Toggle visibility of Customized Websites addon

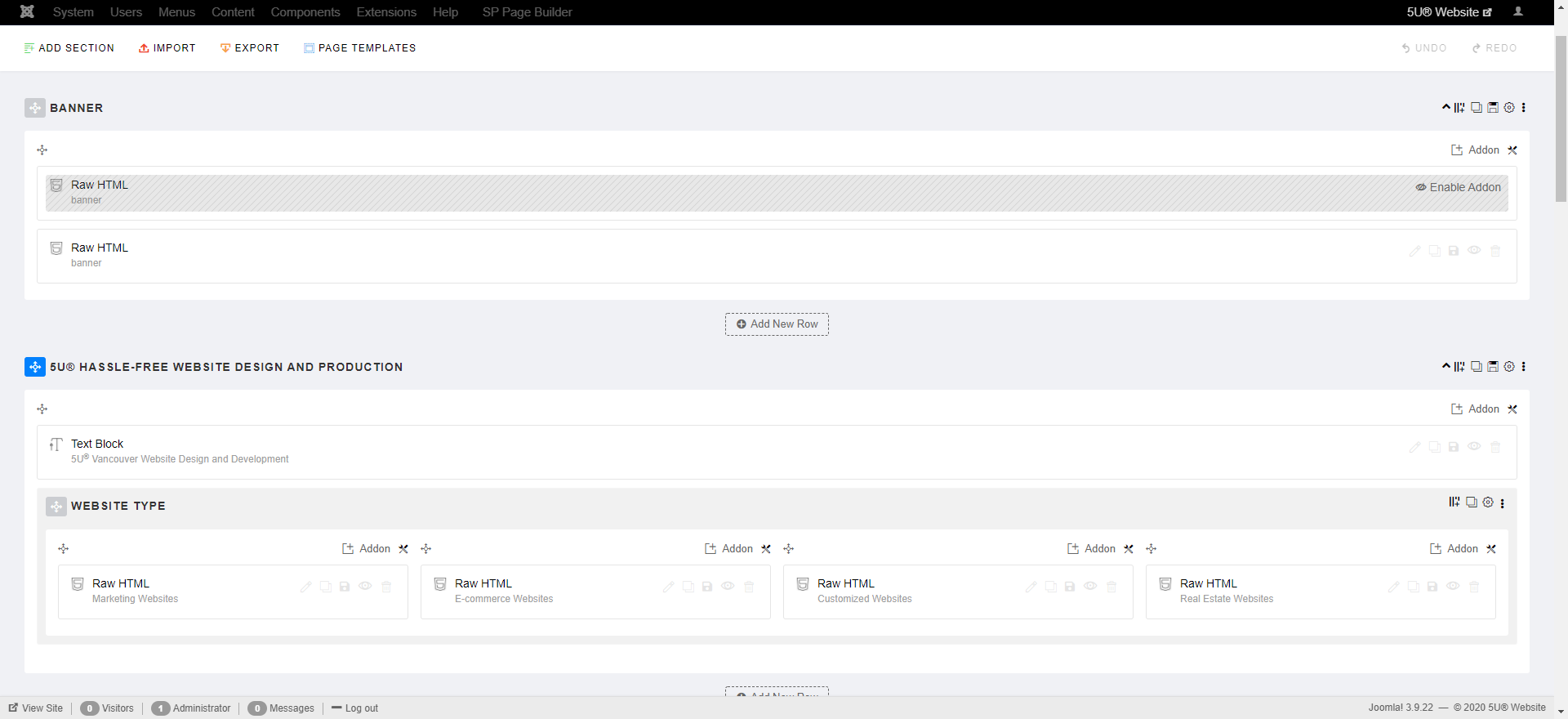(1090, 587)
